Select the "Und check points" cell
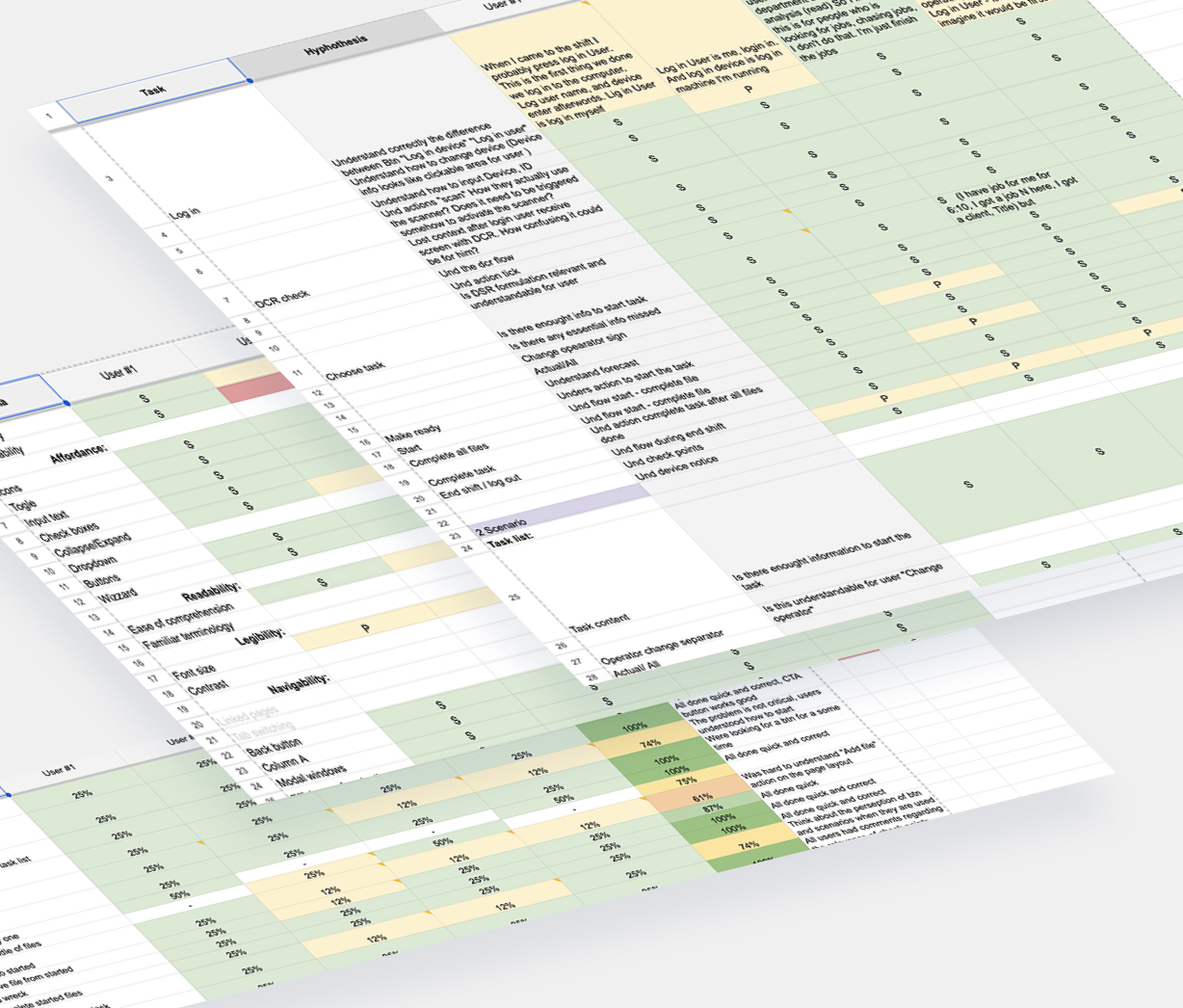The width and height of the screenshot is (1183, 1008). (x=663, y=457)
